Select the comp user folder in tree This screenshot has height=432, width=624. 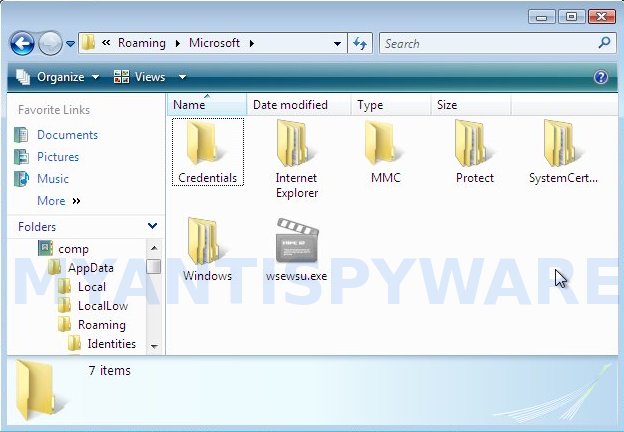(73, 249)
